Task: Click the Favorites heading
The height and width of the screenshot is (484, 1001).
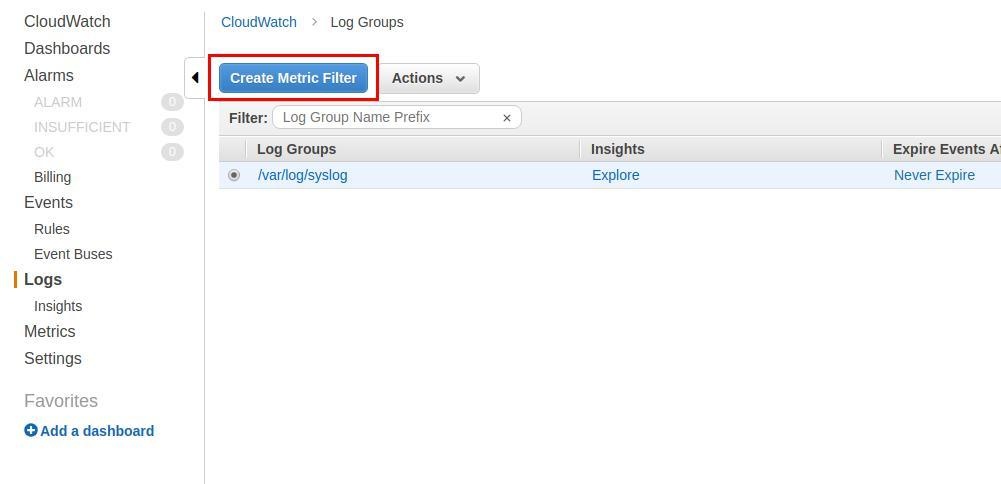Action: click(61, 401)
